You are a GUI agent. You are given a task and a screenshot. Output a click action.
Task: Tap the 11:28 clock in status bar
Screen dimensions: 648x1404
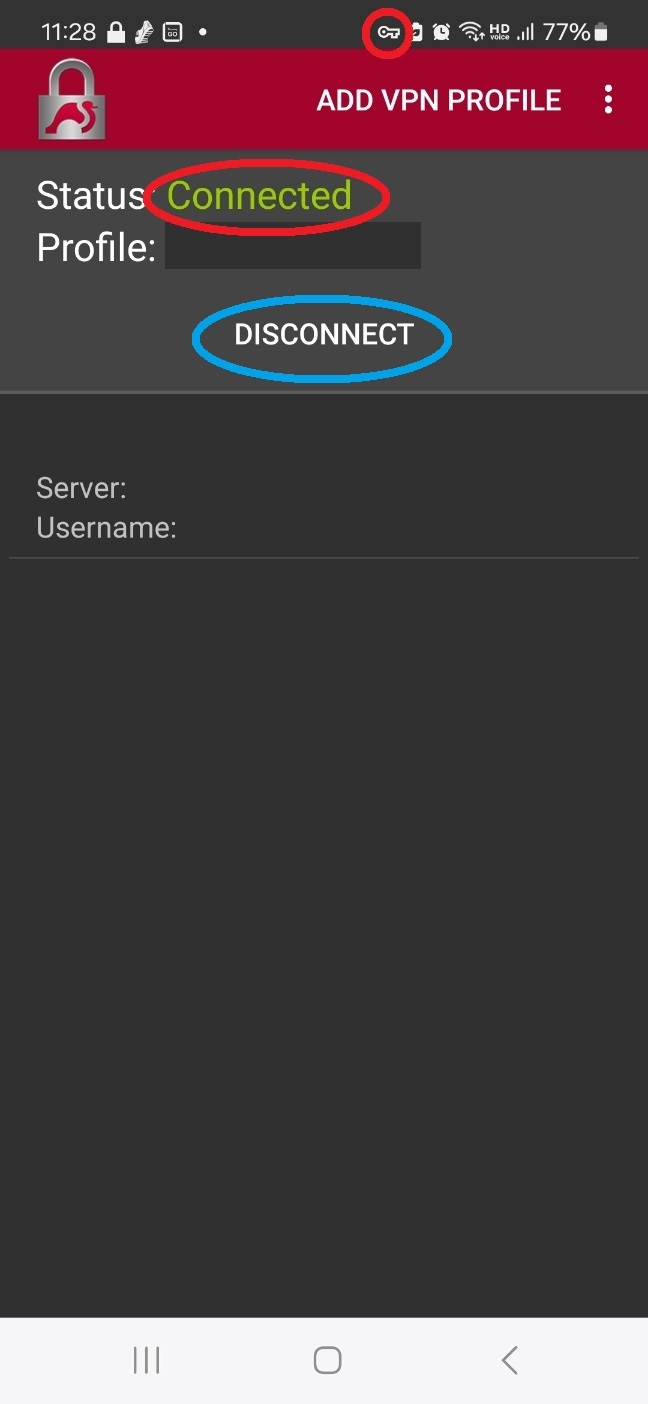(x=69, y=32)
